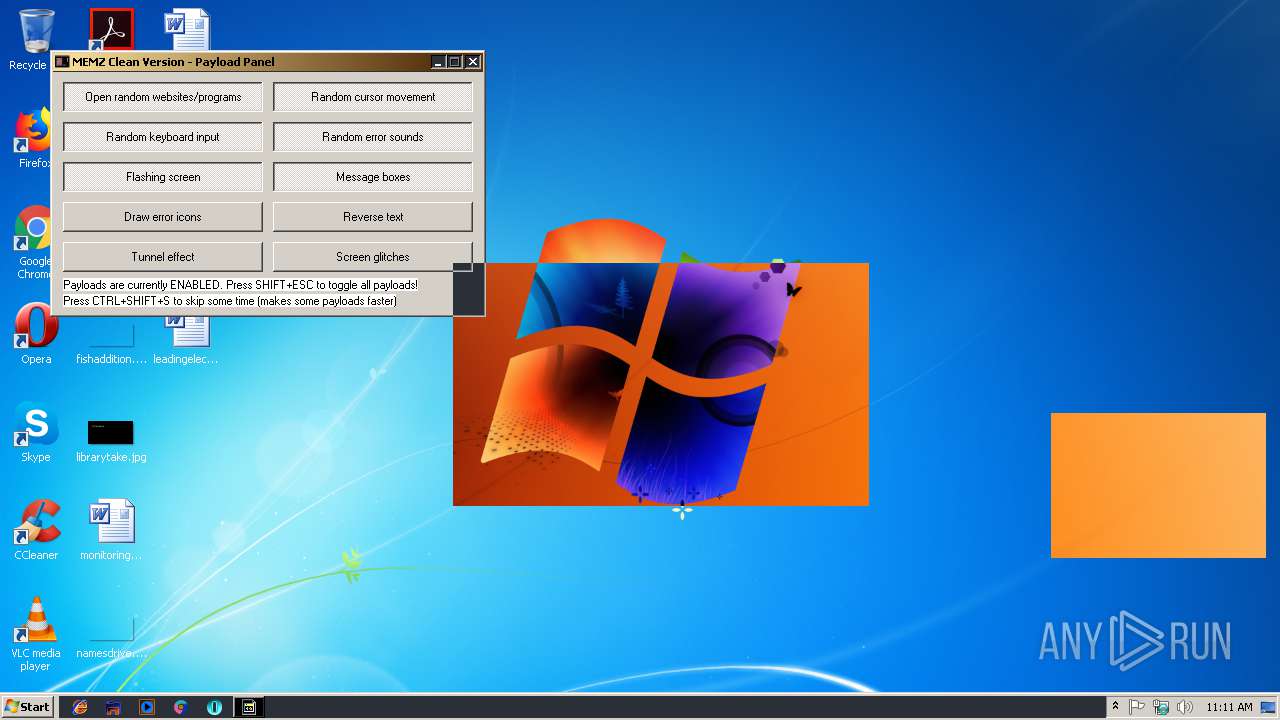Toggle the Random keyboard input payload
This screenshot has width=1280, height=720.
163,137
